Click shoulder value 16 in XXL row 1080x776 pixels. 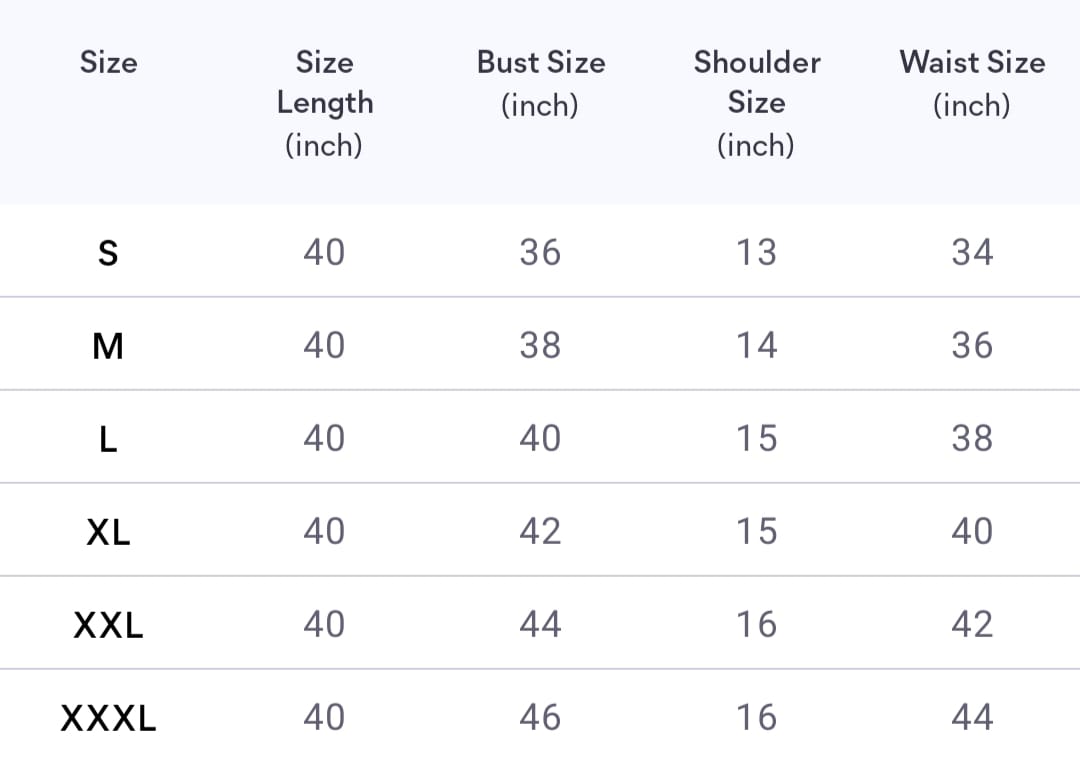pyautogui.click(x=756, y=624)
